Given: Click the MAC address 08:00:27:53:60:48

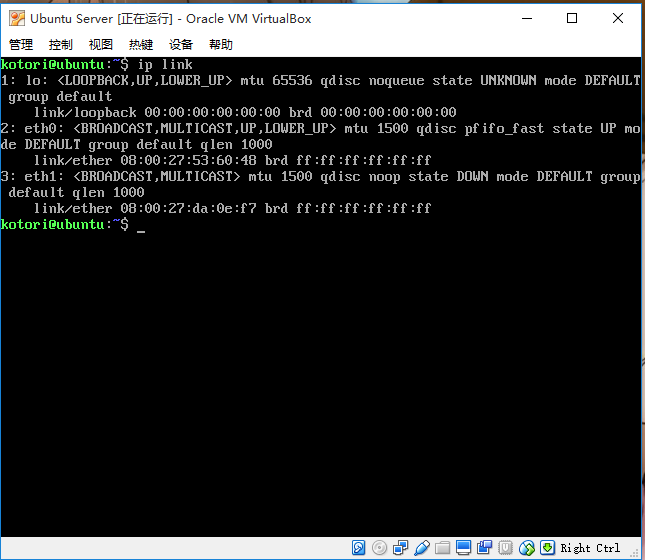Looking at the screenshot, I should tap(188, 160).
